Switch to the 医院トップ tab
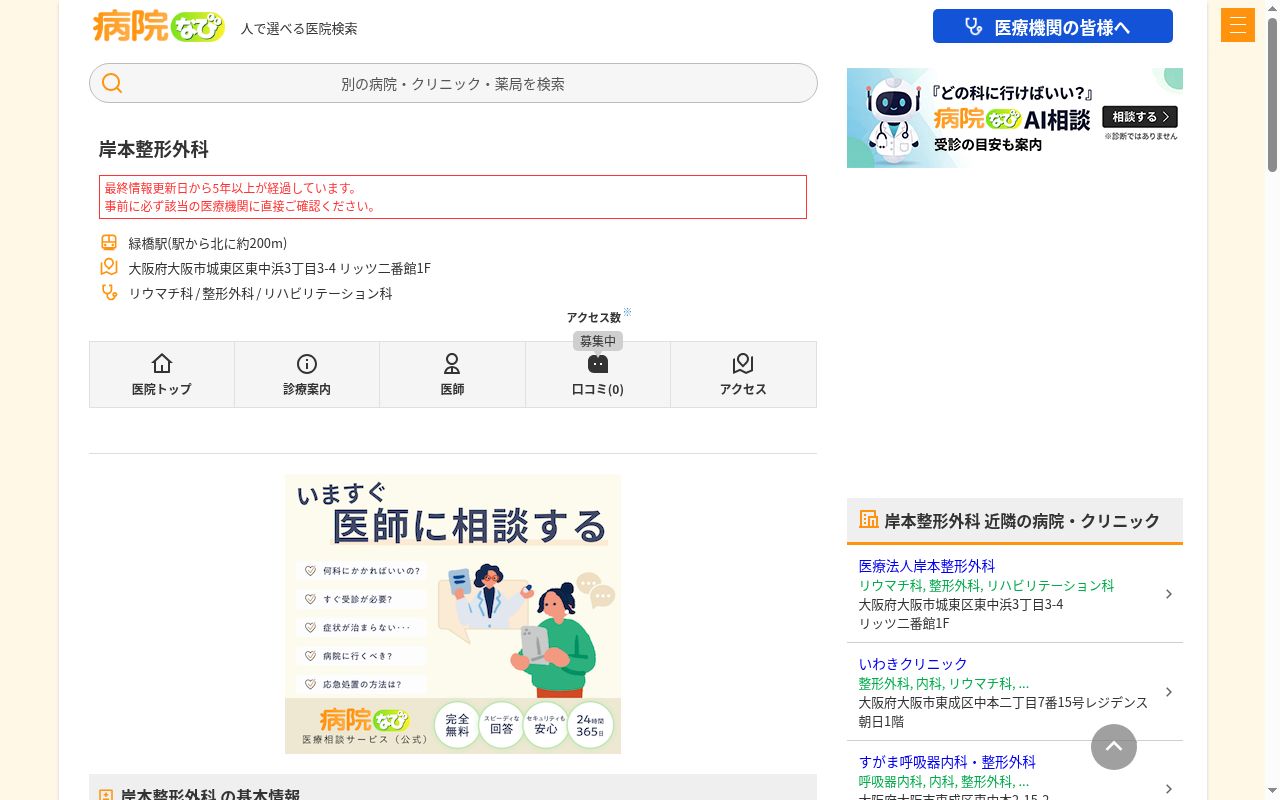Image resolution: width=1280 pixels, height=800 pixels. point(162,374)
